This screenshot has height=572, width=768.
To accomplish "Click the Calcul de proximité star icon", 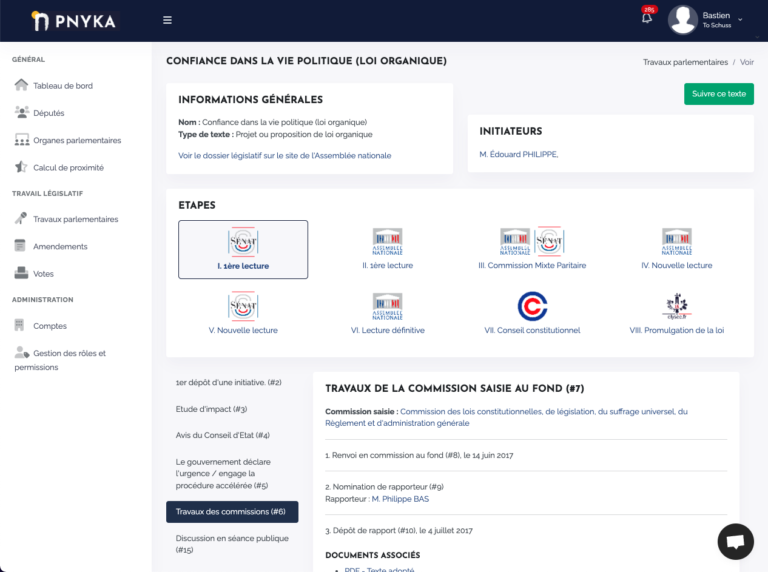I will pos(21,167).
